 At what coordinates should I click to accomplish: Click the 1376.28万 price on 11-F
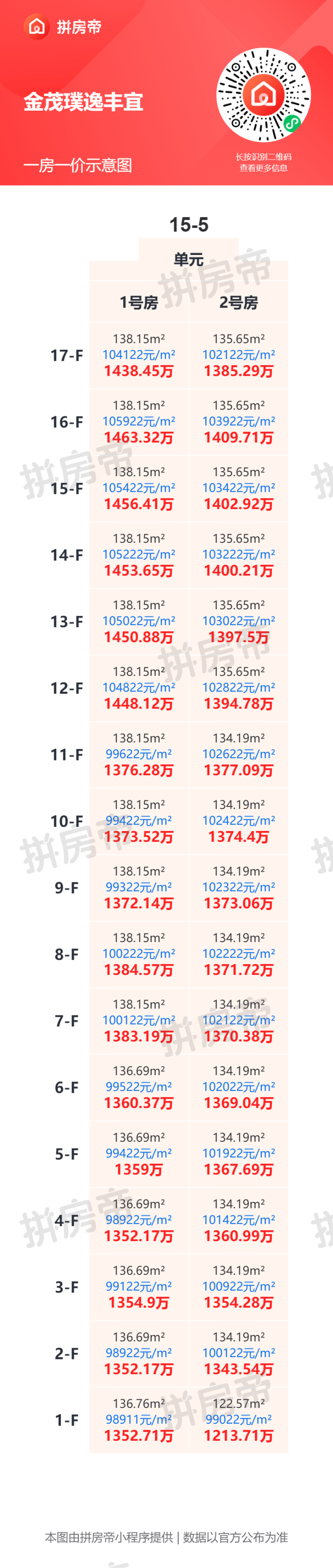139,770
